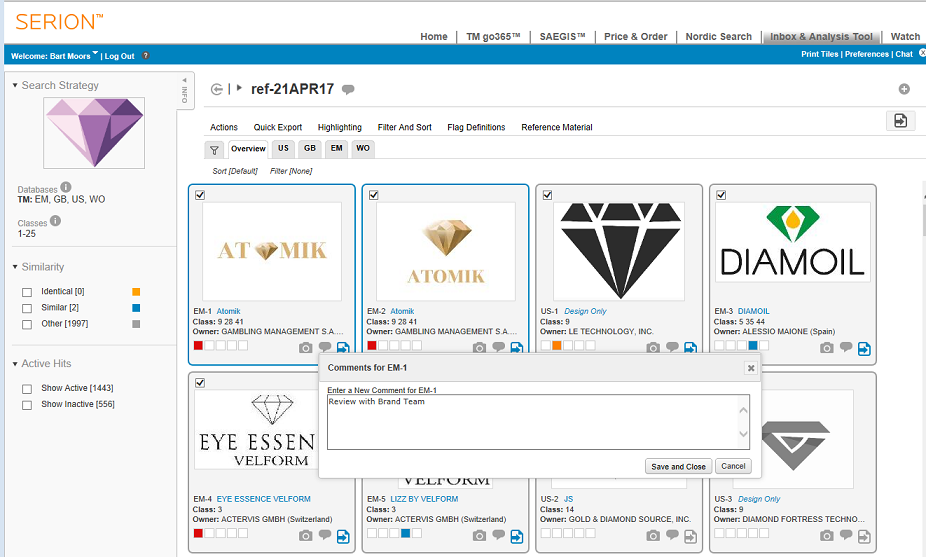This screenshot has height=557, width=926.
Task: Click camera icon on US-1 Design Only card
Action: pos(653,348)
